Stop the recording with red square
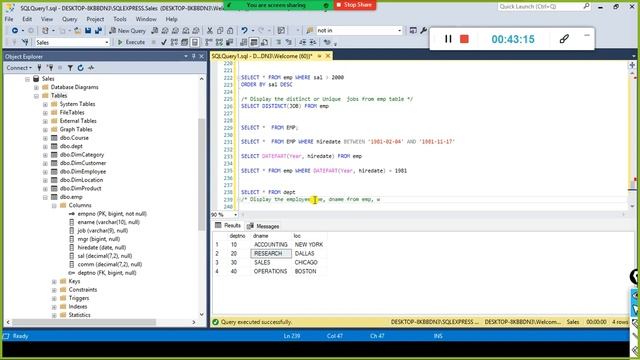The width and height of the screenshot is (640, 360). (x=464, y=39)
